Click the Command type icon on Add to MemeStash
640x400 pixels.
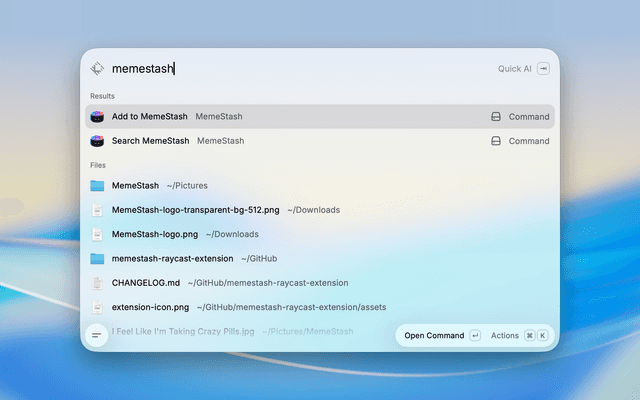[x=496, y=117]
